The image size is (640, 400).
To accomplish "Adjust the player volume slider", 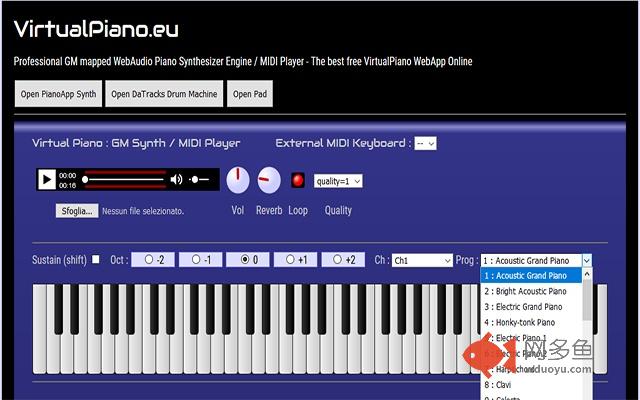I will coord(200,179).
